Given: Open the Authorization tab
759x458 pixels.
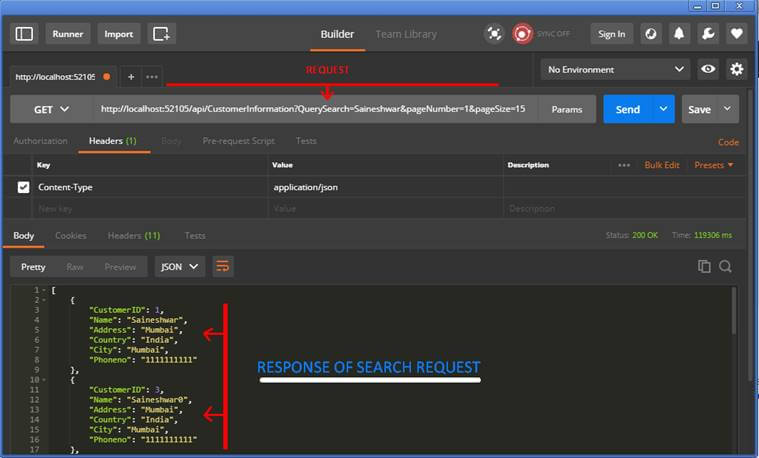Looking at the screenshot, I should click(40, 141).
